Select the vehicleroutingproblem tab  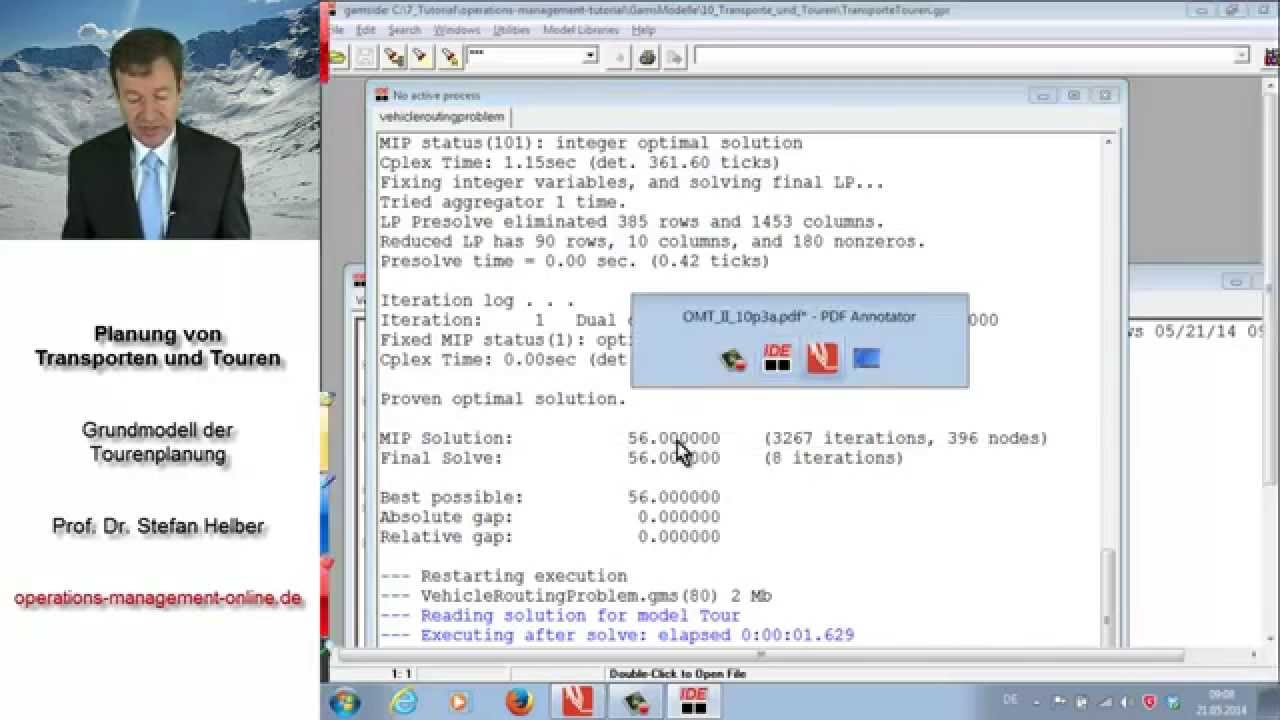tap(441, 117)
